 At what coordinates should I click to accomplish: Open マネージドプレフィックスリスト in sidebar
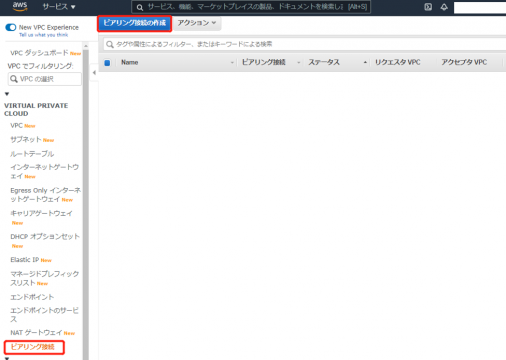click(44, 278)
